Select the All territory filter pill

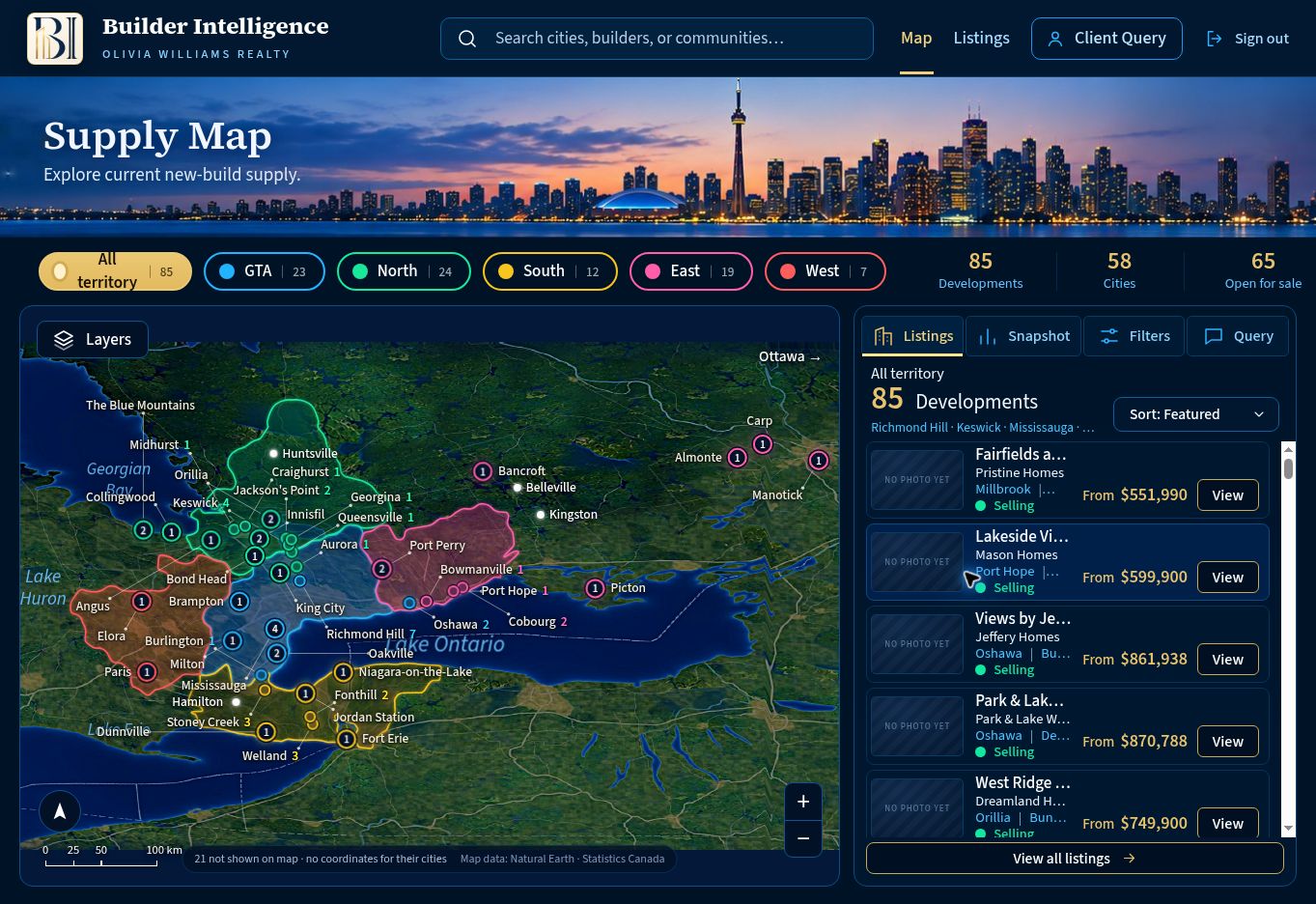coord(115,271)
